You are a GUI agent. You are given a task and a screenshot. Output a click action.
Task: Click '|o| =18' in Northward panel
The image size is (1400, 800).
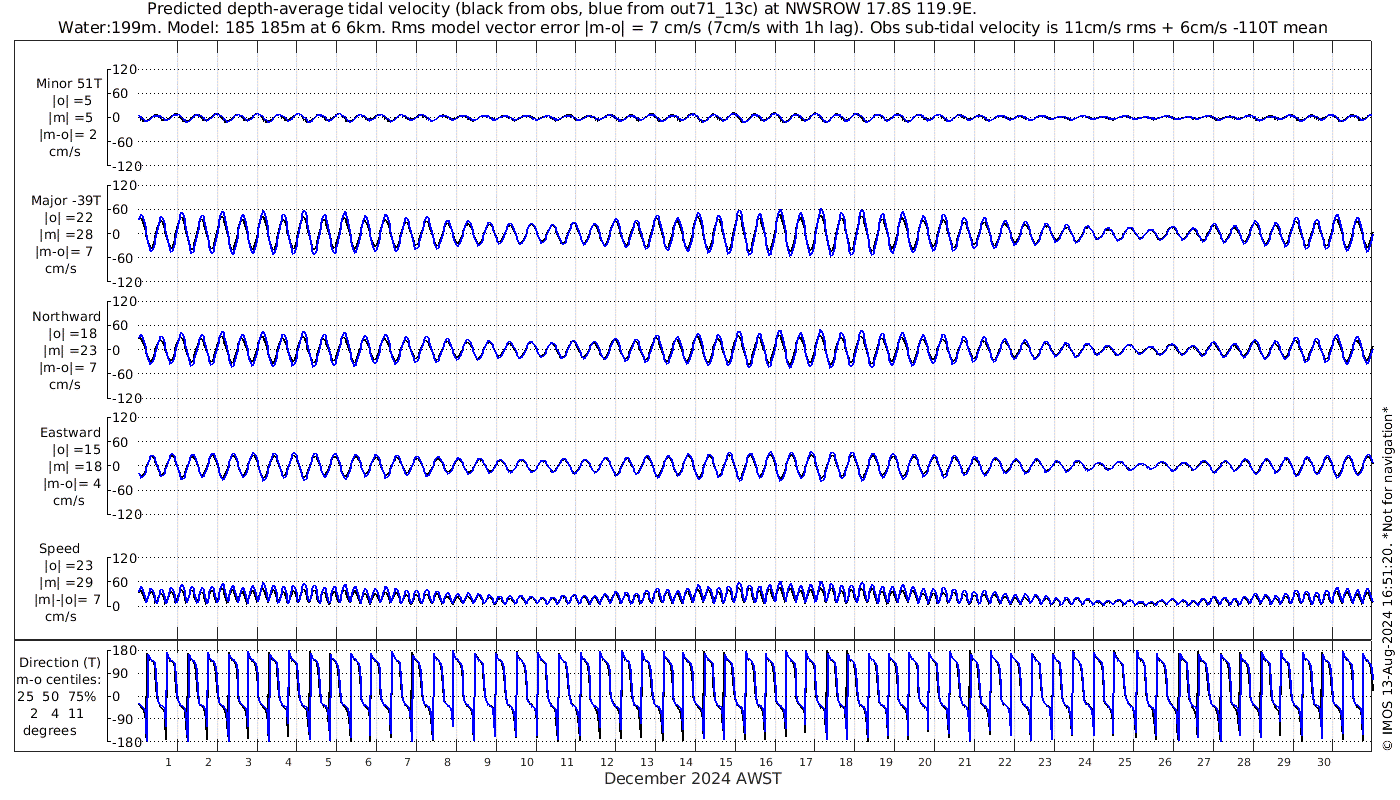(x=72, y=333)
